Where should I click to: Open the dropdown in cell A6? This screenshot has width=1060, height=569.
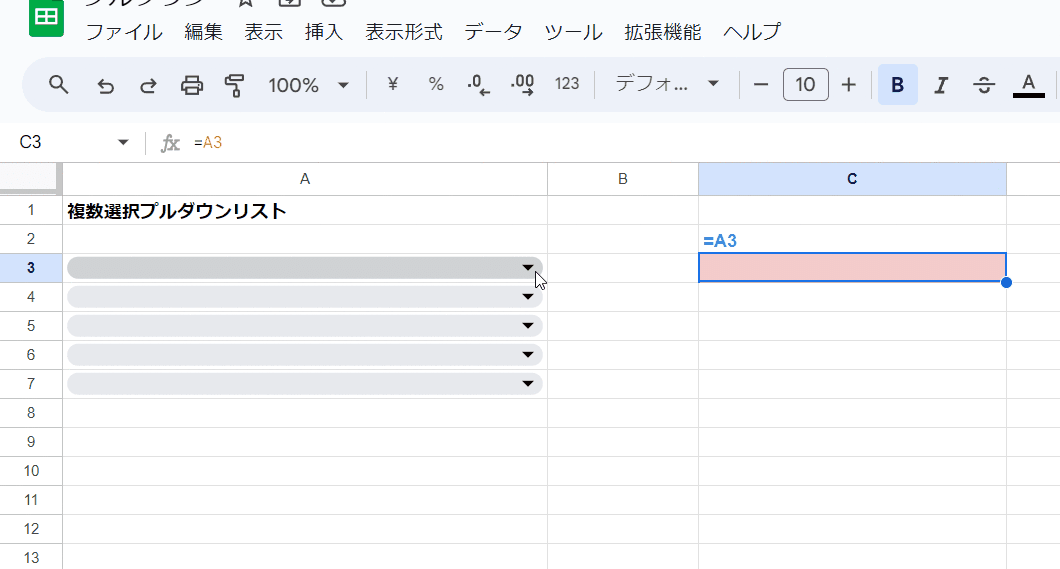(528, 355)
